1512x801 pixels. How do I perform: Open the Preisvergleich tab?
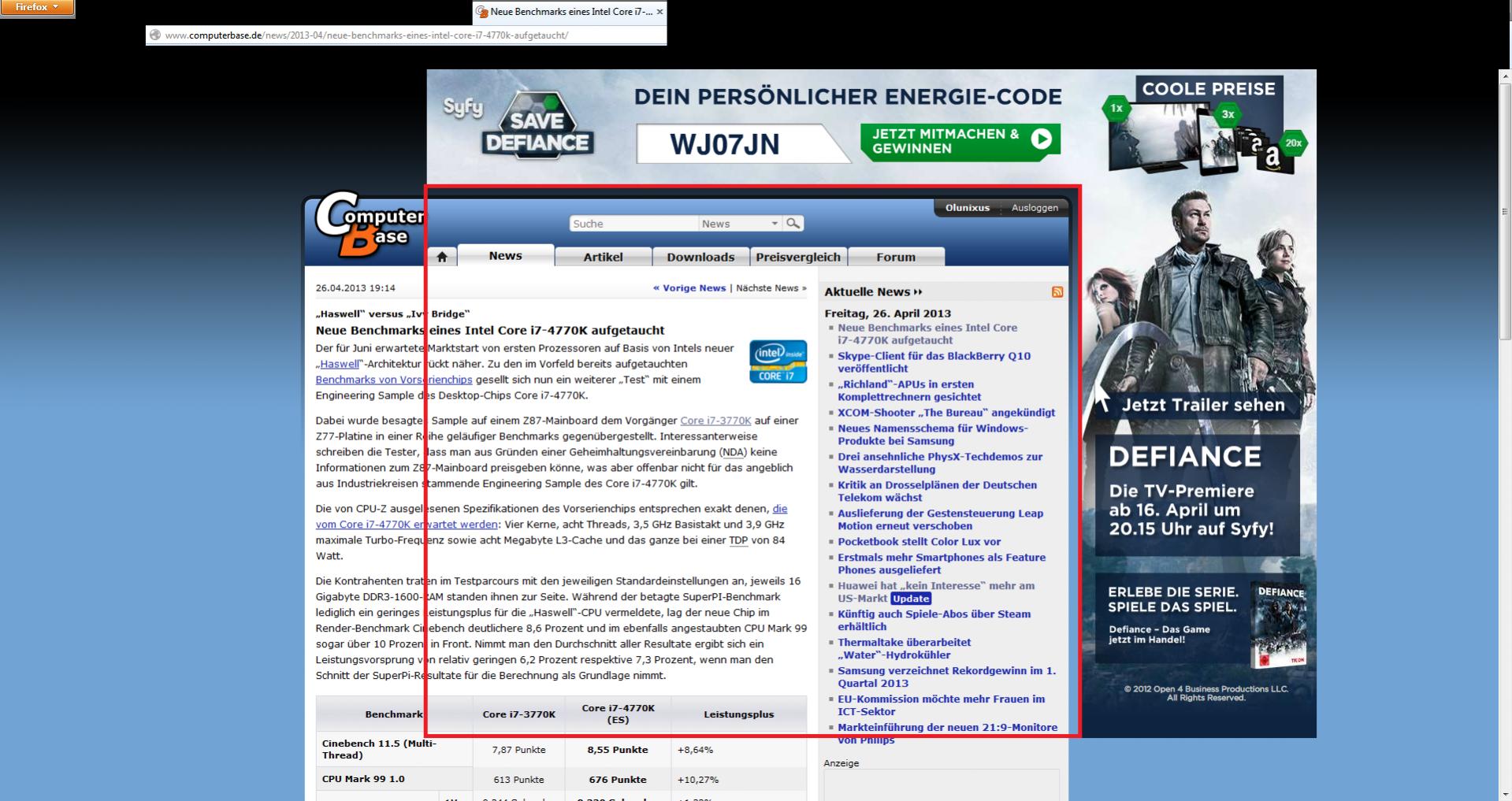[798, 257]
